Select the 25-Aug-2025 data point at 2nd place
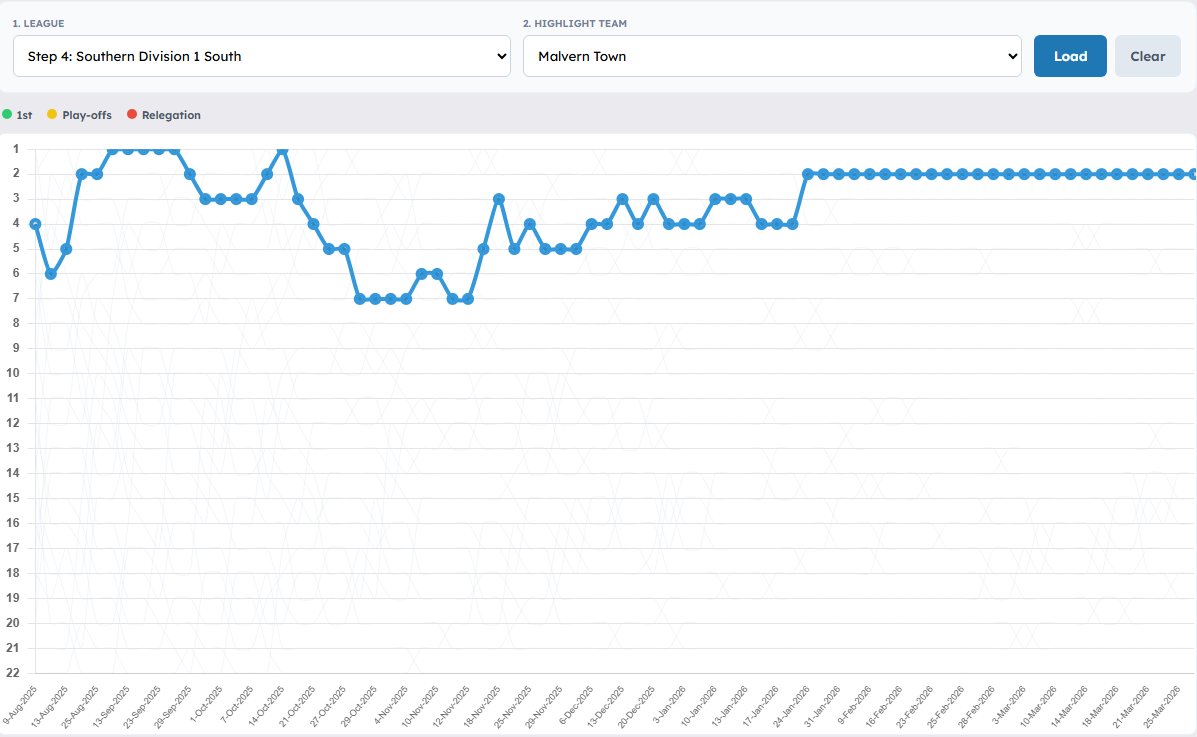The height and width of the screenshot is (737, 1197). coord(97,174)
